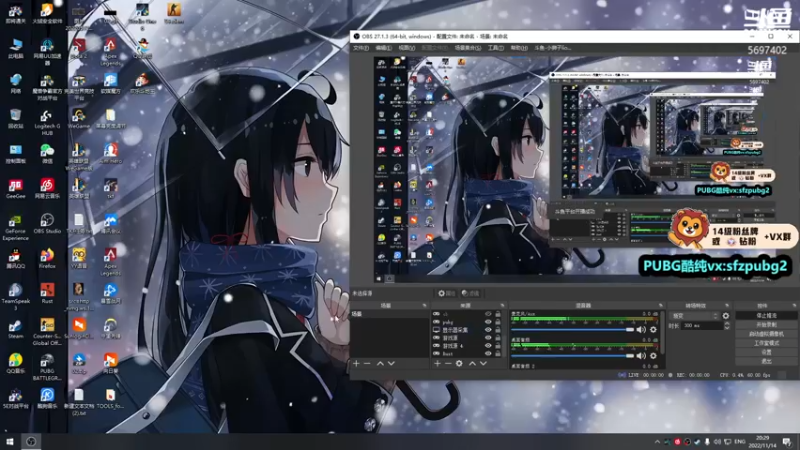Add a new source with the plus icon
800x450 pixels.
pos(437,363)
